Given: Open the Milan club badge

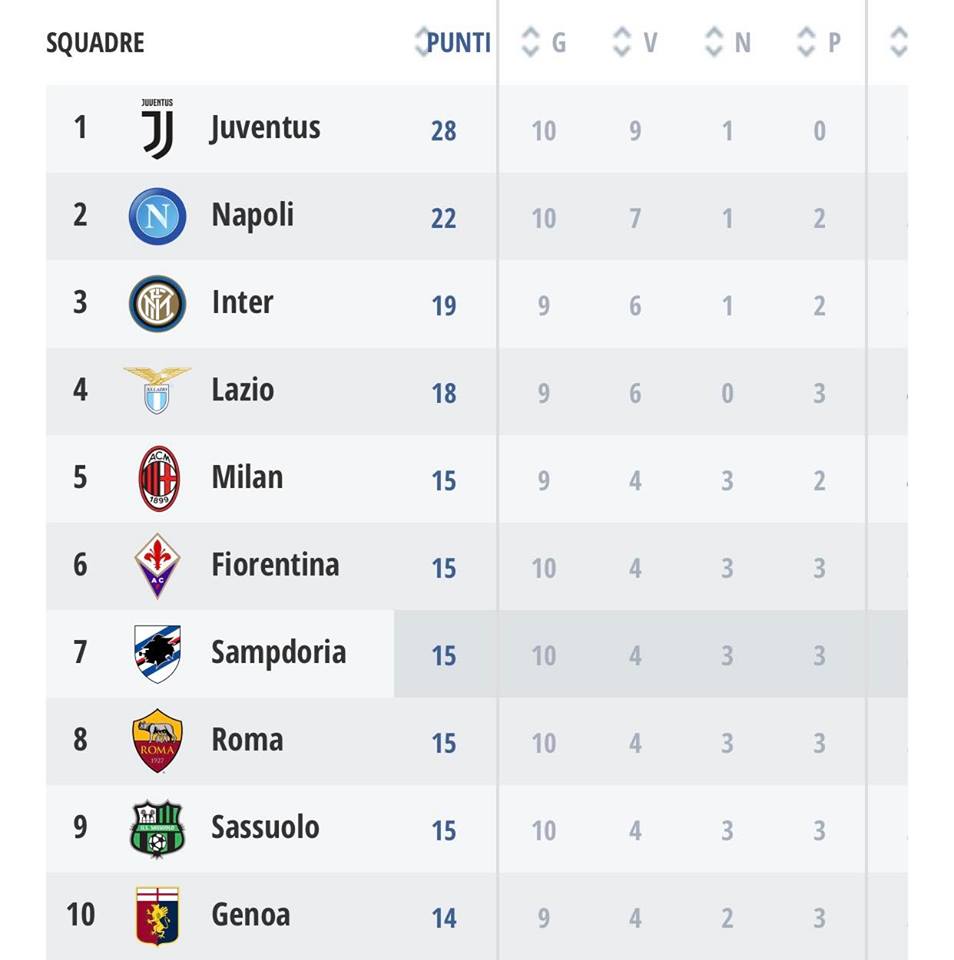Looking at the screenshot, I should [158, 478].
